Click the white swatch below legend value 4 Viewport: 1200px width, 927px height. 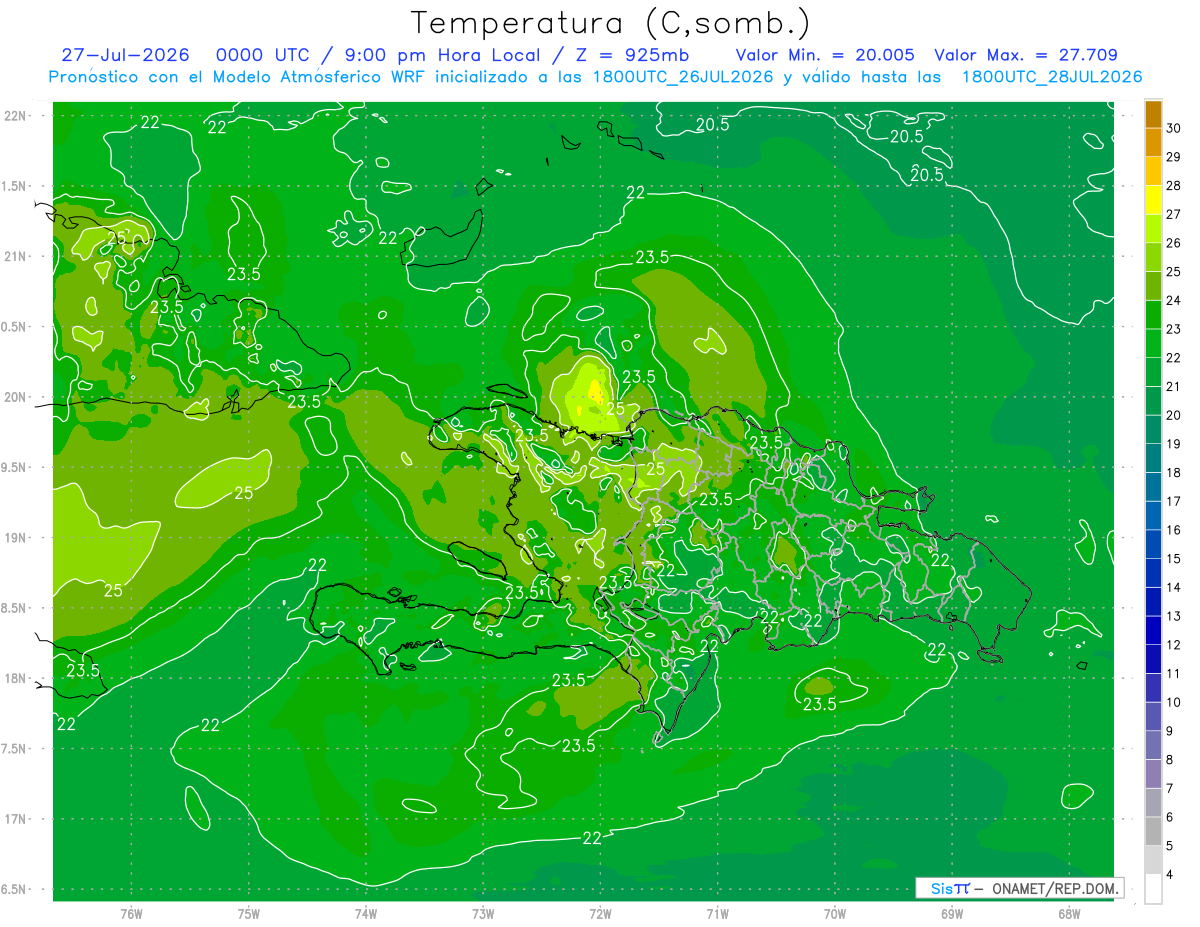1153,889
